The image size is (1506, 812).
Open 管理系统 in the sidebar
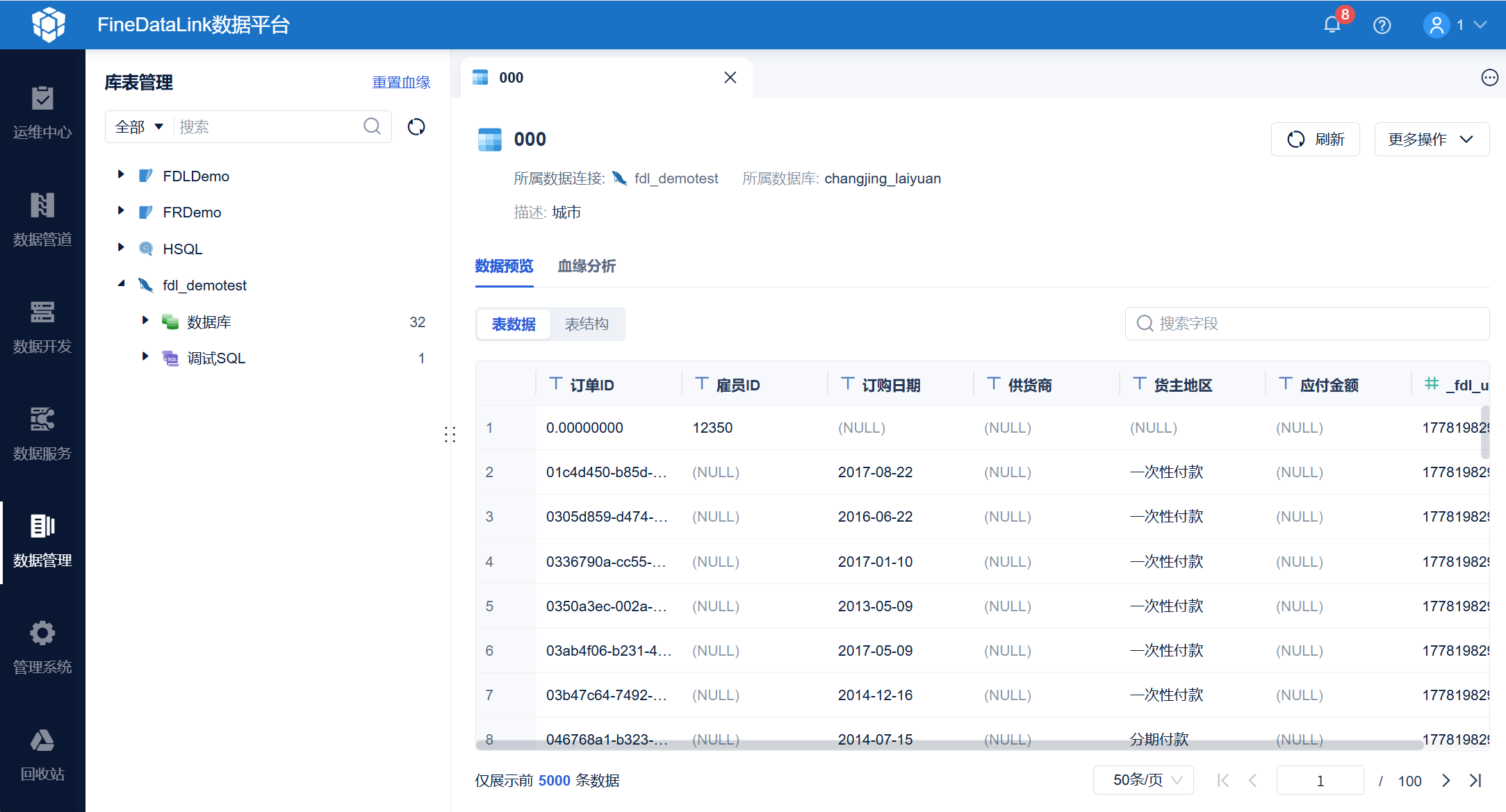[x=42, y=648]
